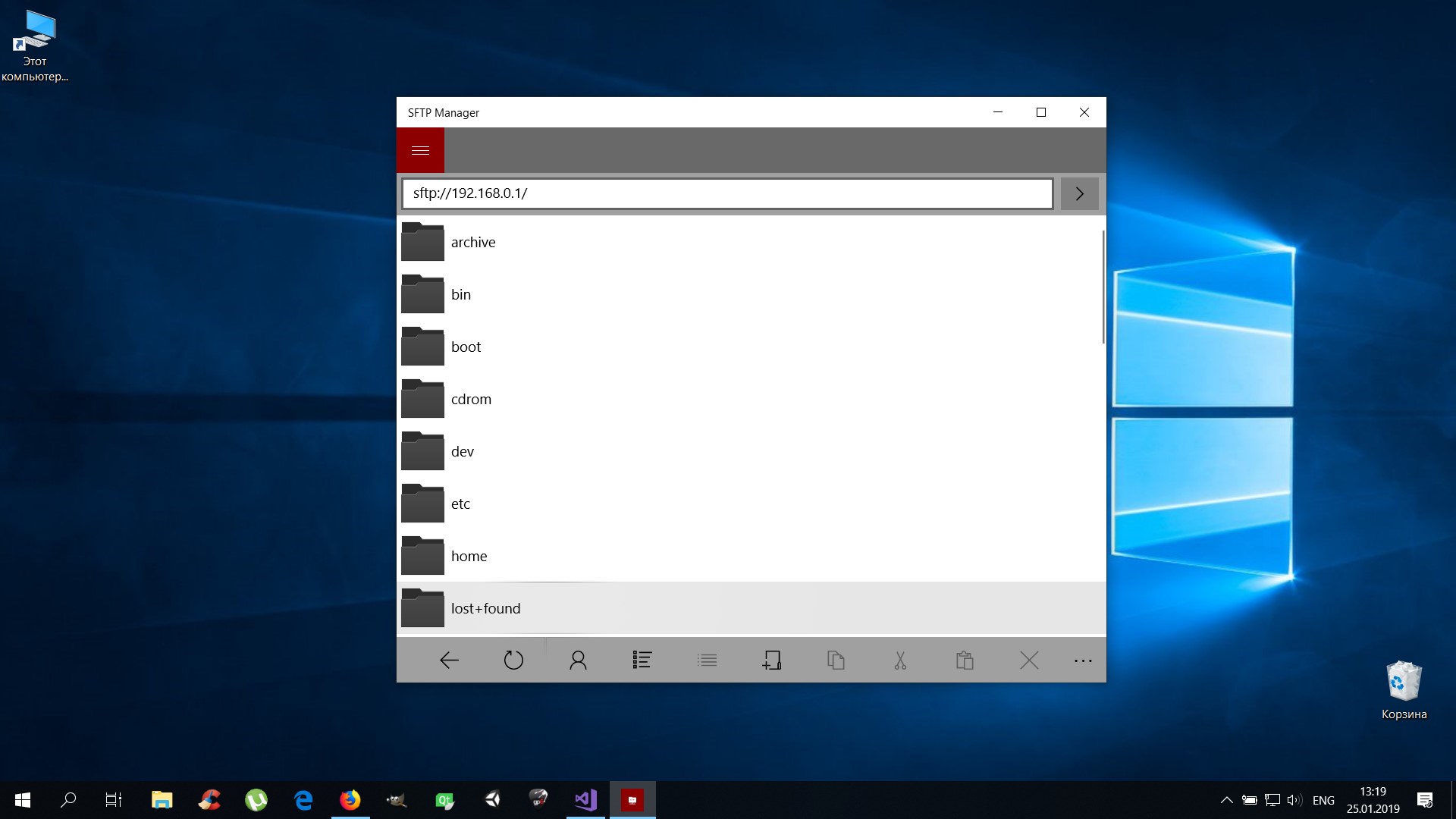Click the scissors cut icon
The height and width of the screenshot is (819, 1456).
click(900, 661)
